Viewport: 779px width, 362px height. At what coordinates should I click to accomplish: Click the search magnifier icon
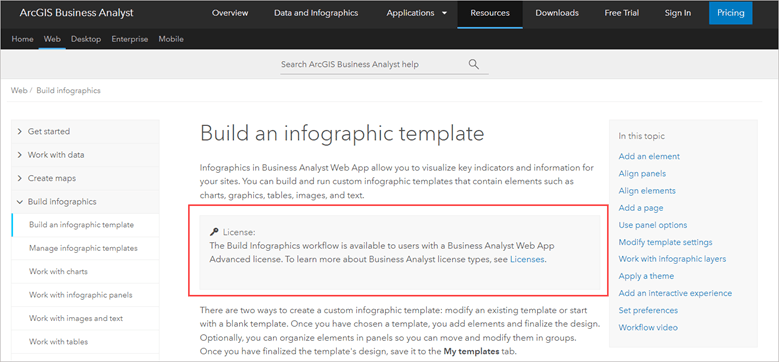click(x=473, y=64)
